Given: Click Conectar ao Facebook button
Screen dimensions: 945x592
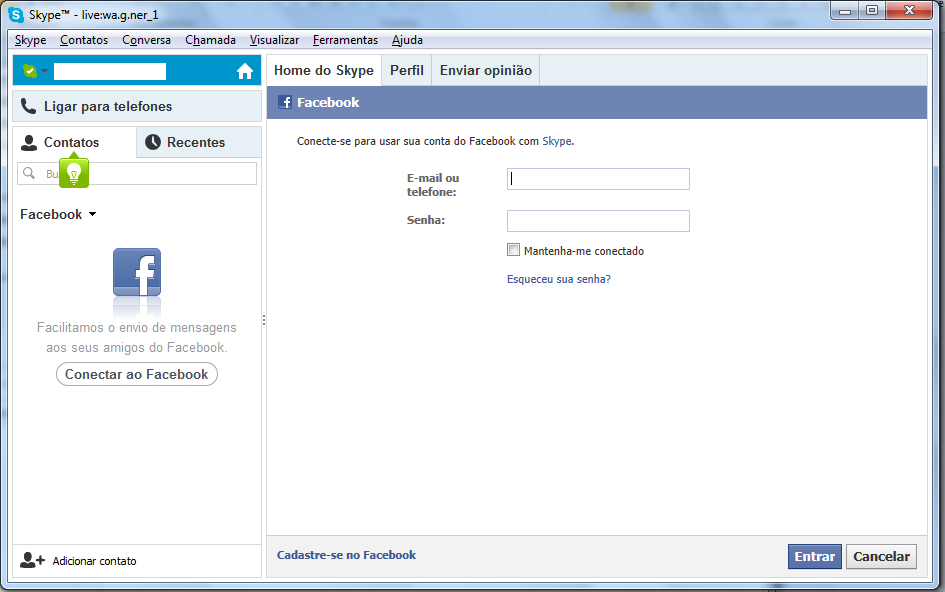Looking at the screenshot, I should tap(137, 374).
